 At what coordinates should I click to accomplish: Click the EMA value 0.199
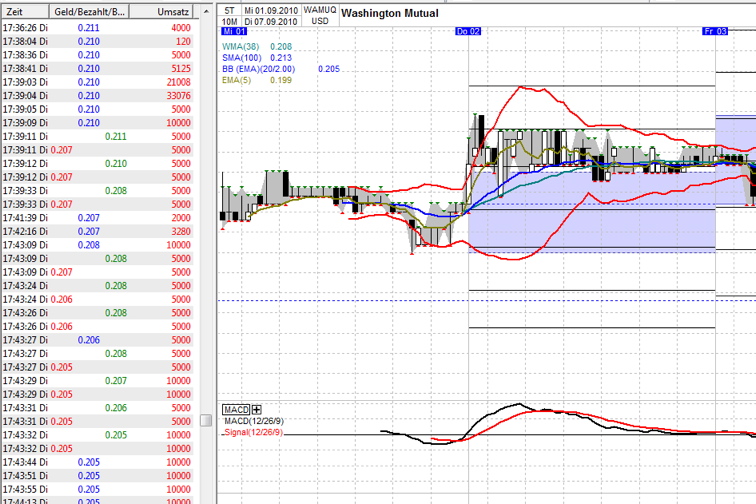coord(281,80)
